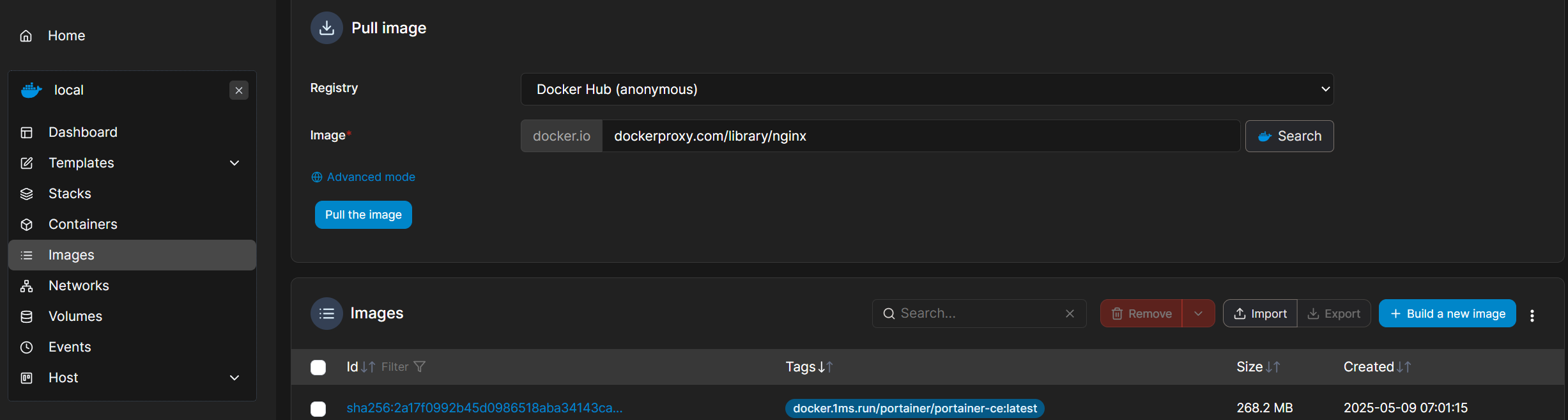The image size is (1568, 420).
Task: Open the Dashboard page
Action: click(x=83, y=132)
